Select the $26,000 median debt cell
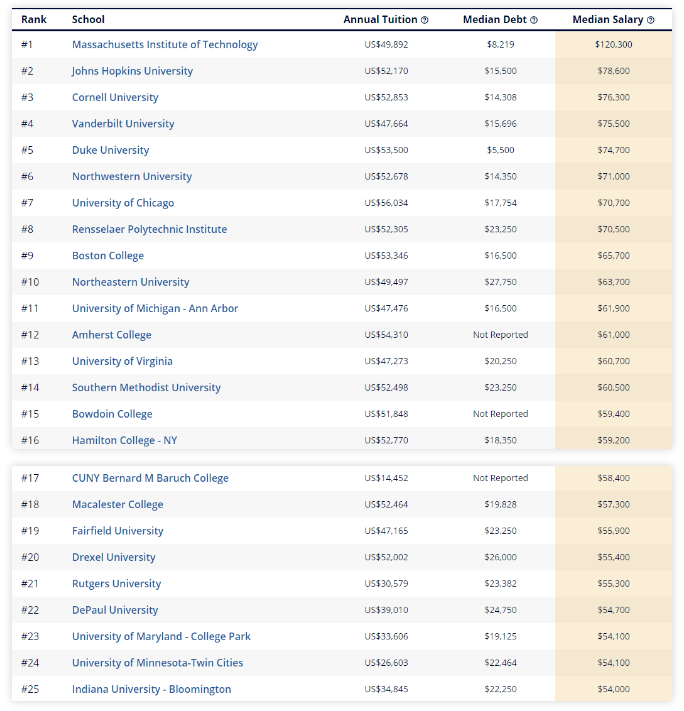Image resolution: width=684 pixels, height=711 pixels. pos(500,557)
